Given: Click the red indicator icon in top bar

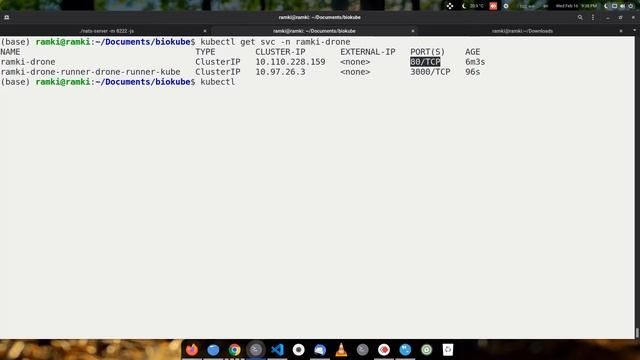Looking at the screenshot, I should point(493,6).
